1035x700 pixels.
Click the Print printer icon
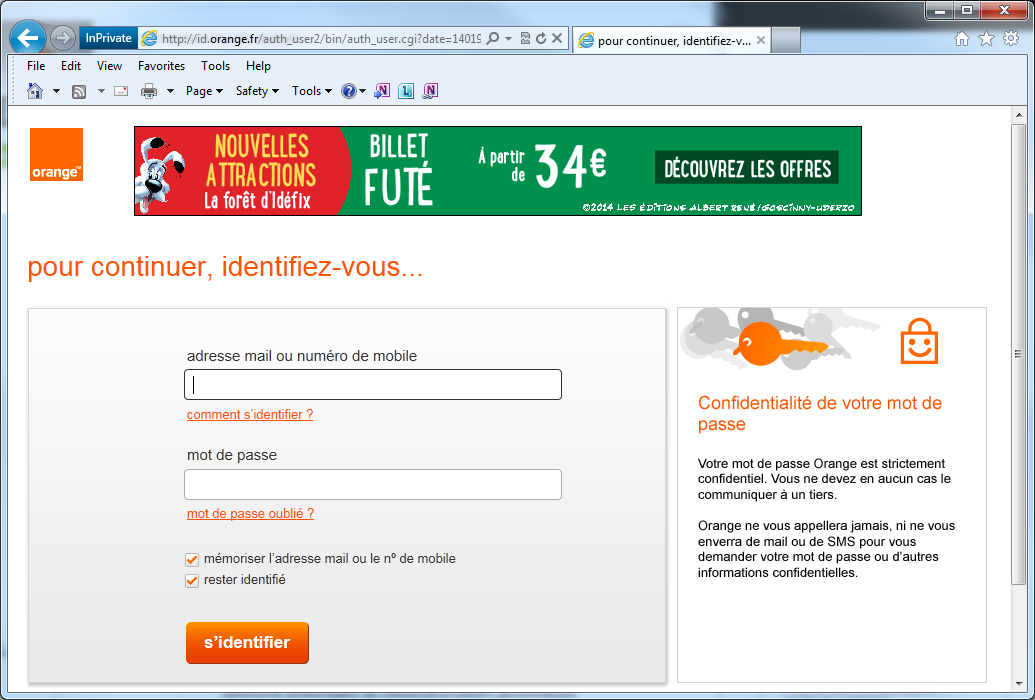tap(149, 91)
